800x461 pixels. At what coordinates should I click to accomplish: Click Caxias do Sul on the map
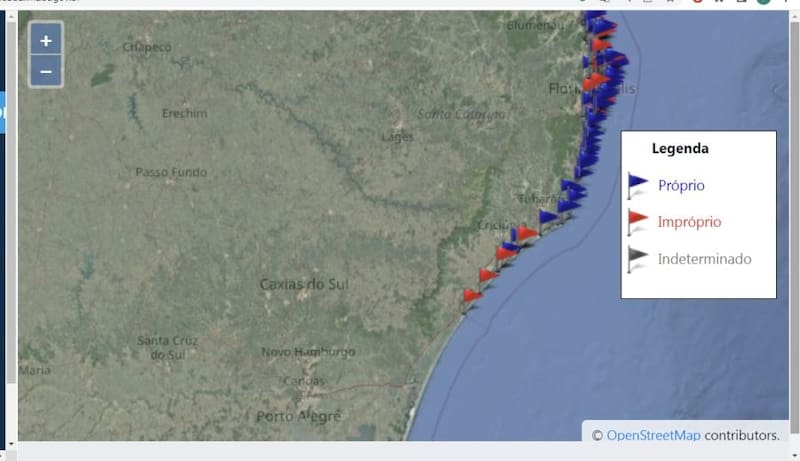304,284
